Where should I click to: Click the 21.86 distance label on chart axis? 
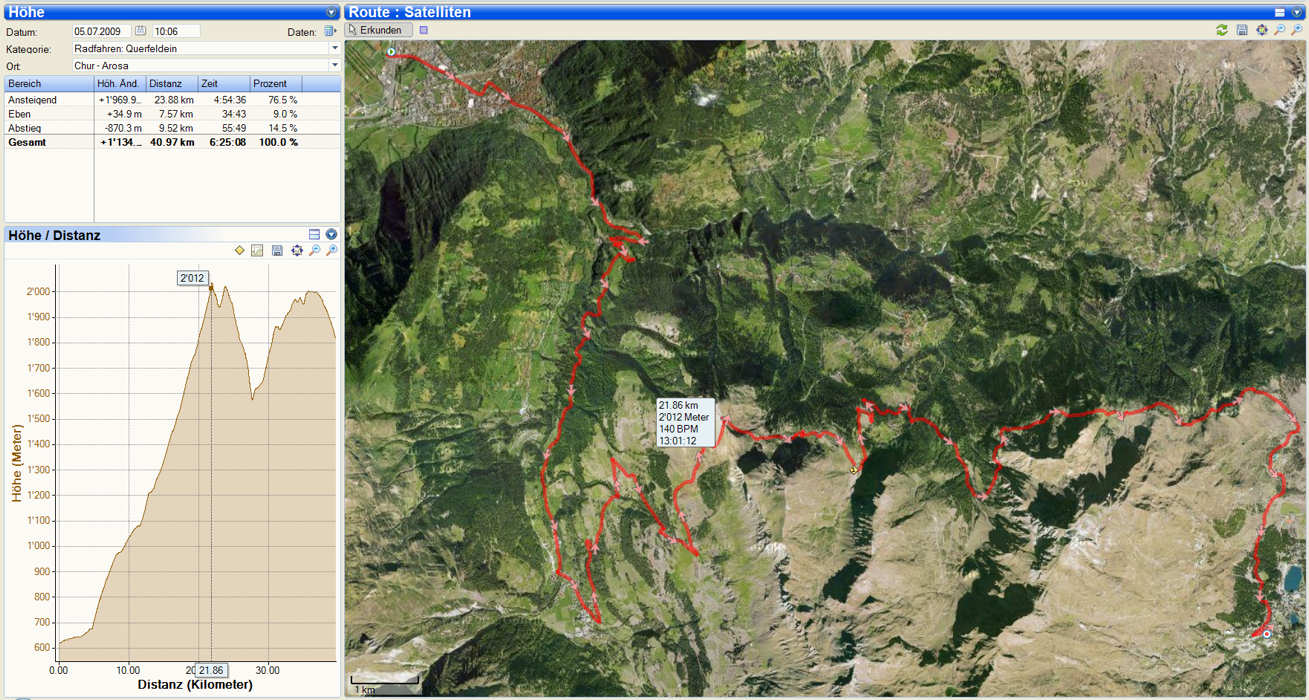point(211,670)
